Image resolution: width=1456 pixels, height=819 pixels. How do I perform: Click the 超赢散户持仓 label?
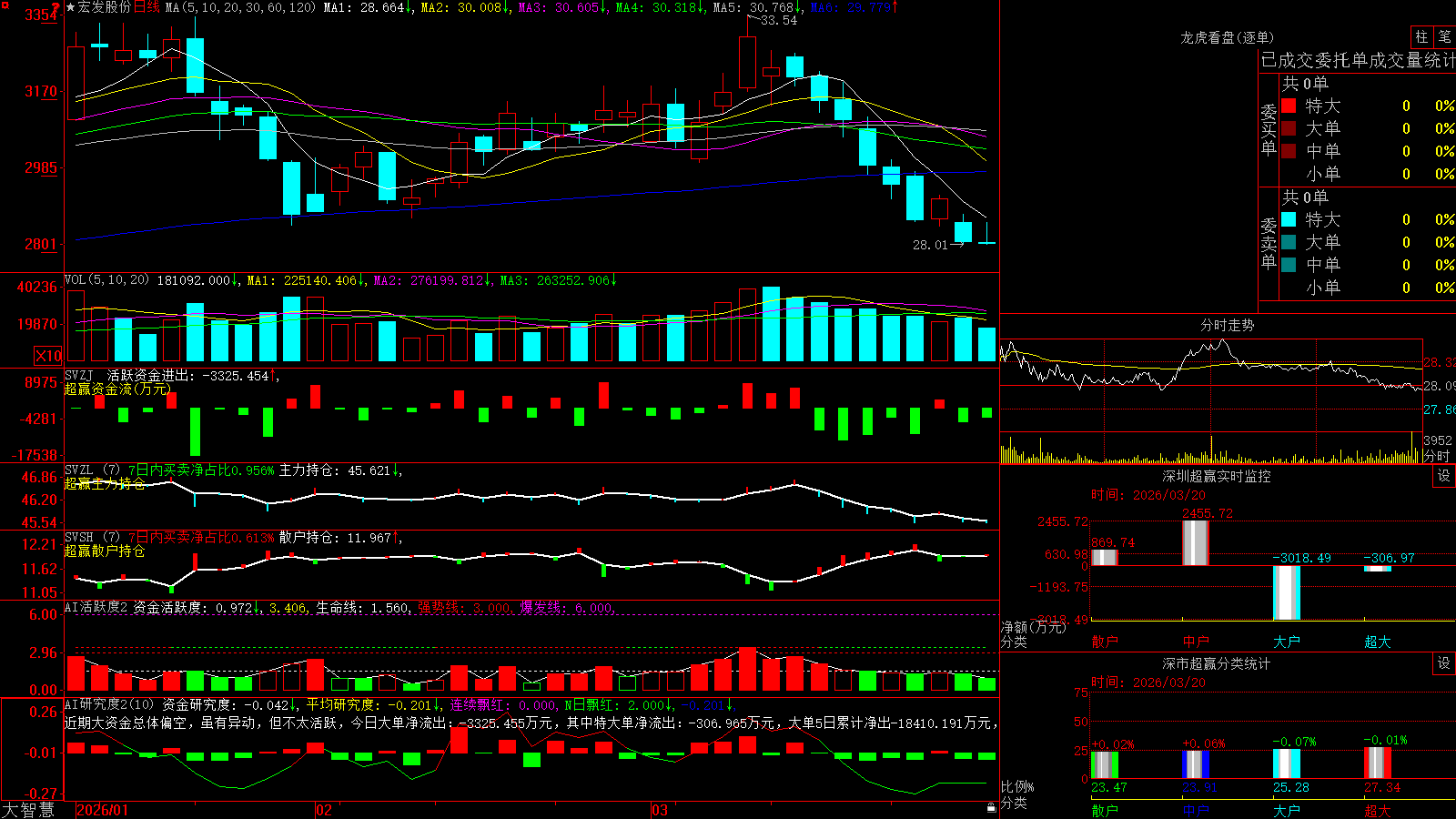point(105,551)
